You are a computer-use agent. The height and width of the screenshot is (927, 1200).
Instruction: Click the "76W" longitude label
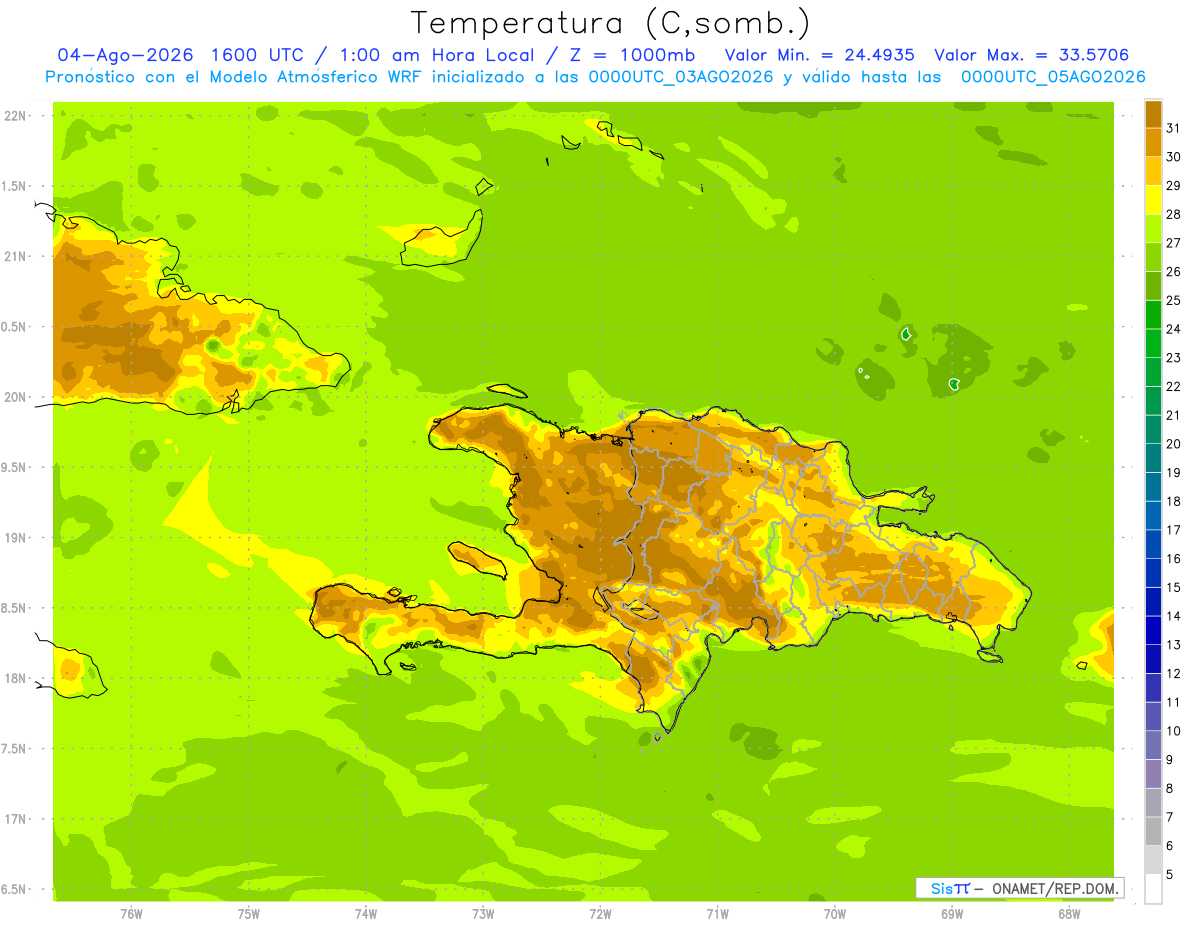coord(131,913)
